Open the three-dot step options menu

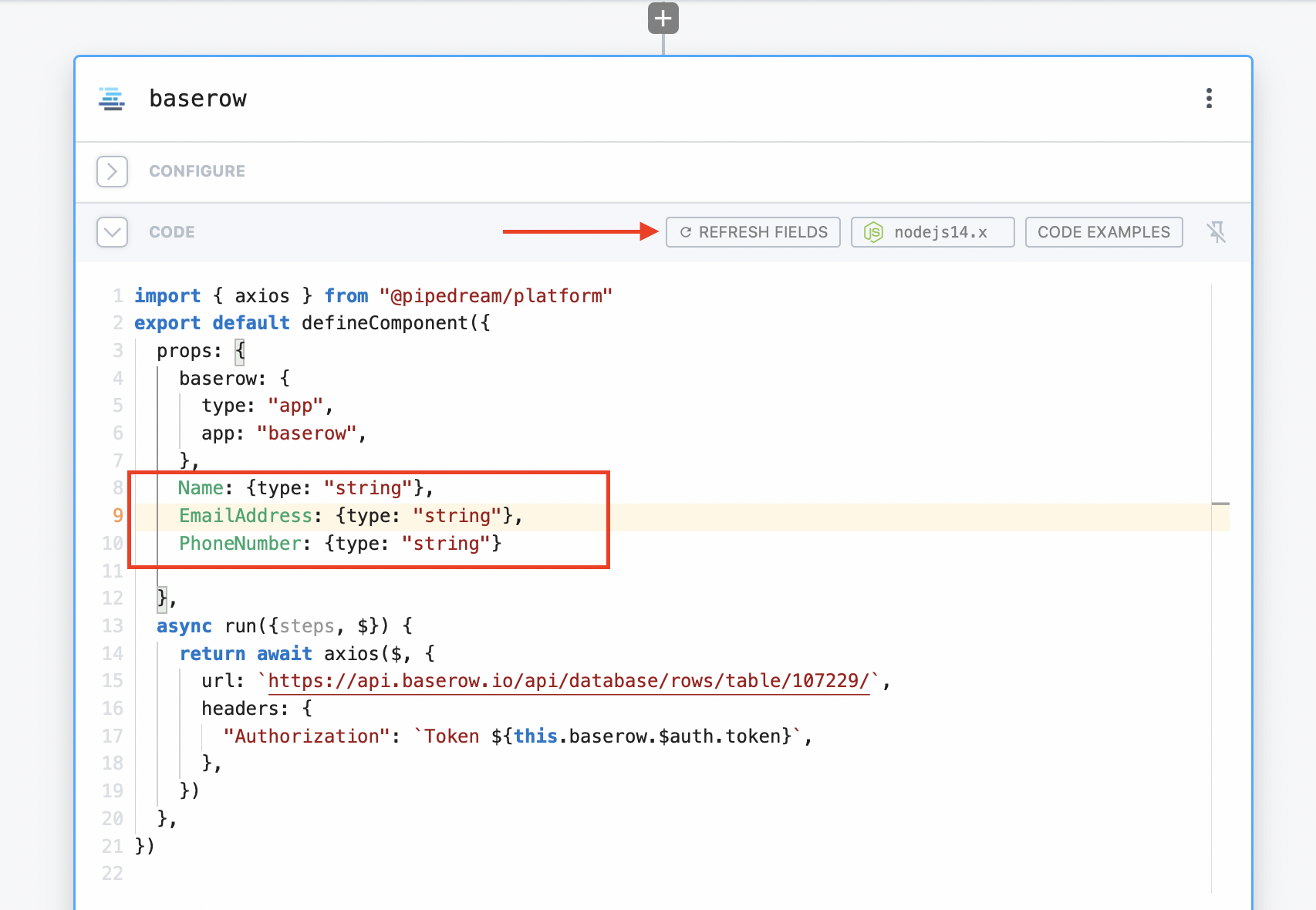[x=1209, y=98]
